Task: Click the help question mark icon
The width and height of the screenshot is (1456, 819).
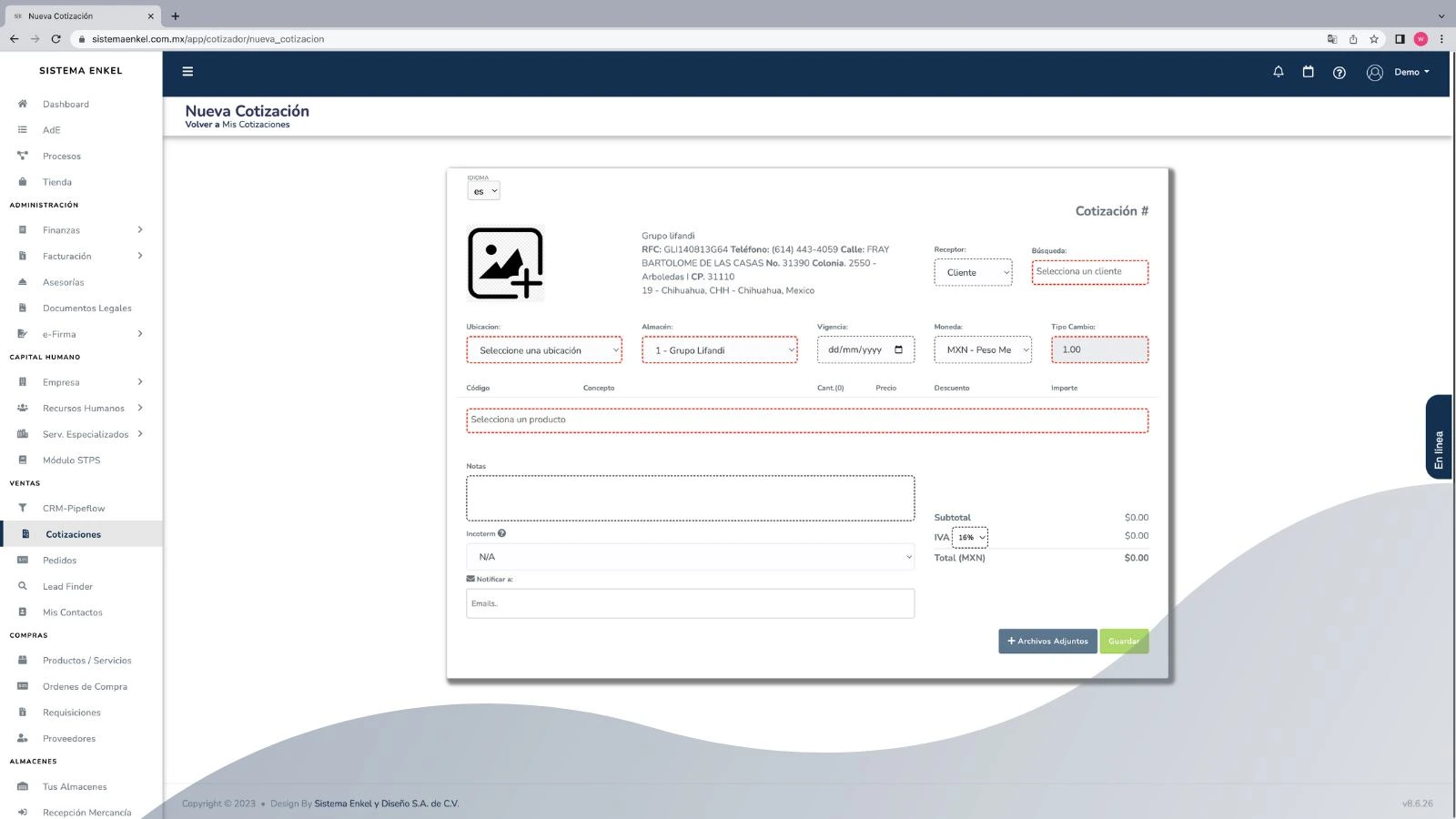Action: (1339, 73)
